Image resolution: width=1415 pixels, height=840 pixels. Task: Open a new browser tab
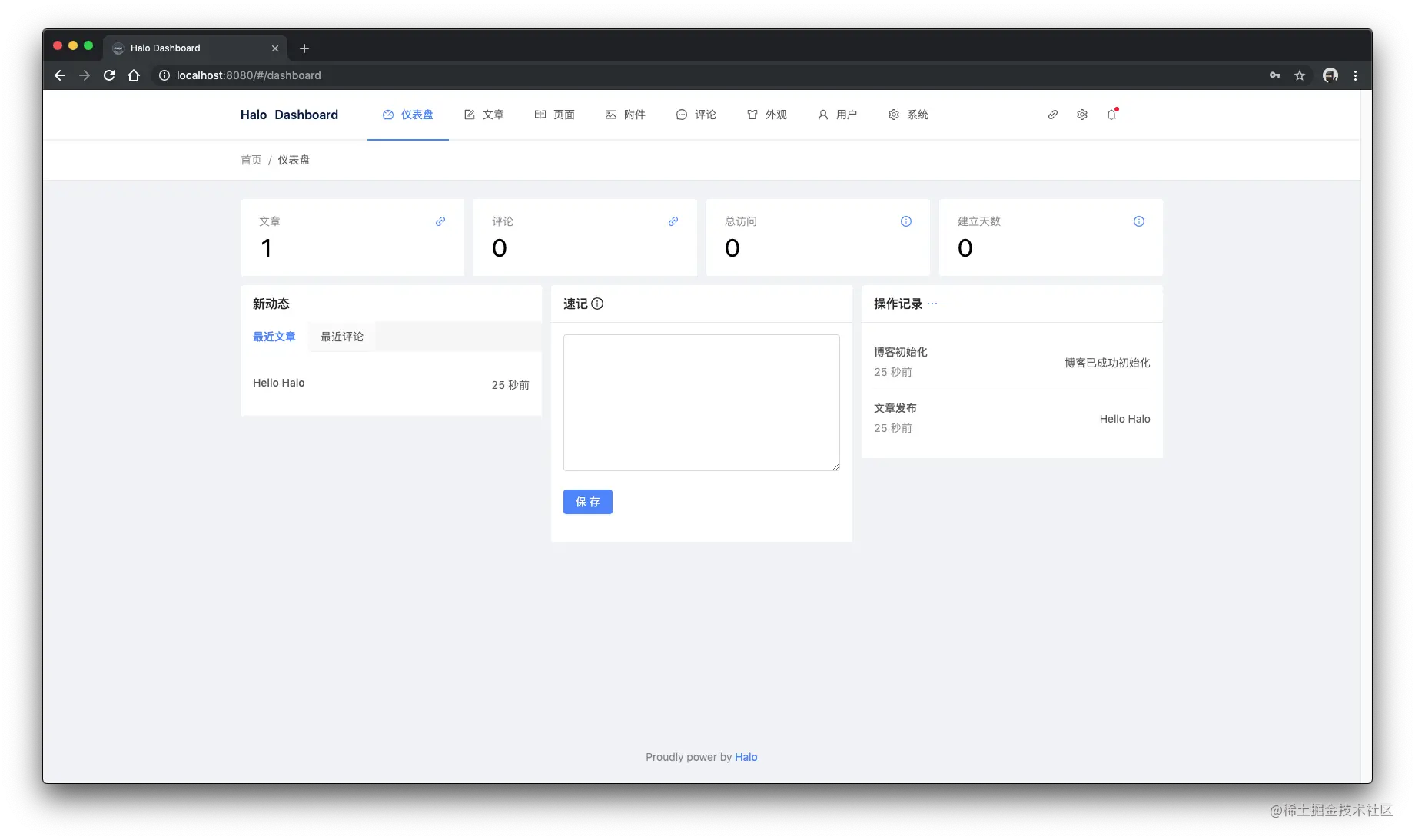pyautogui.click(x=304, y=48)
